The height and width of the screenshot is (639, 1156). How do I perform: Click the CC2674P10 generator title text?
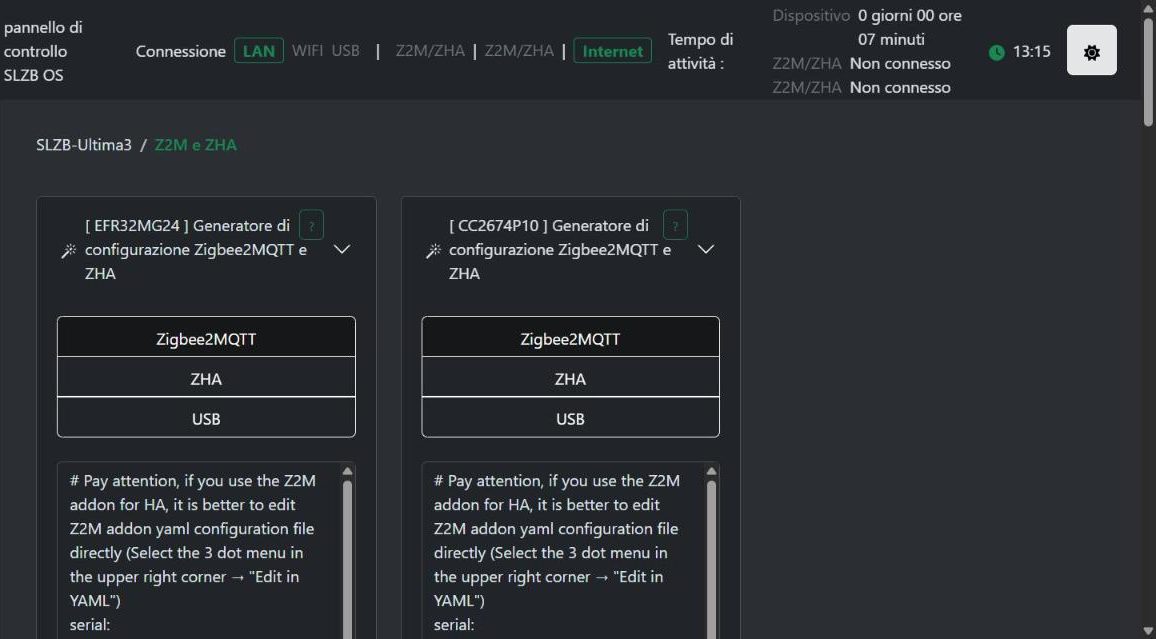[x=560, y=249]
